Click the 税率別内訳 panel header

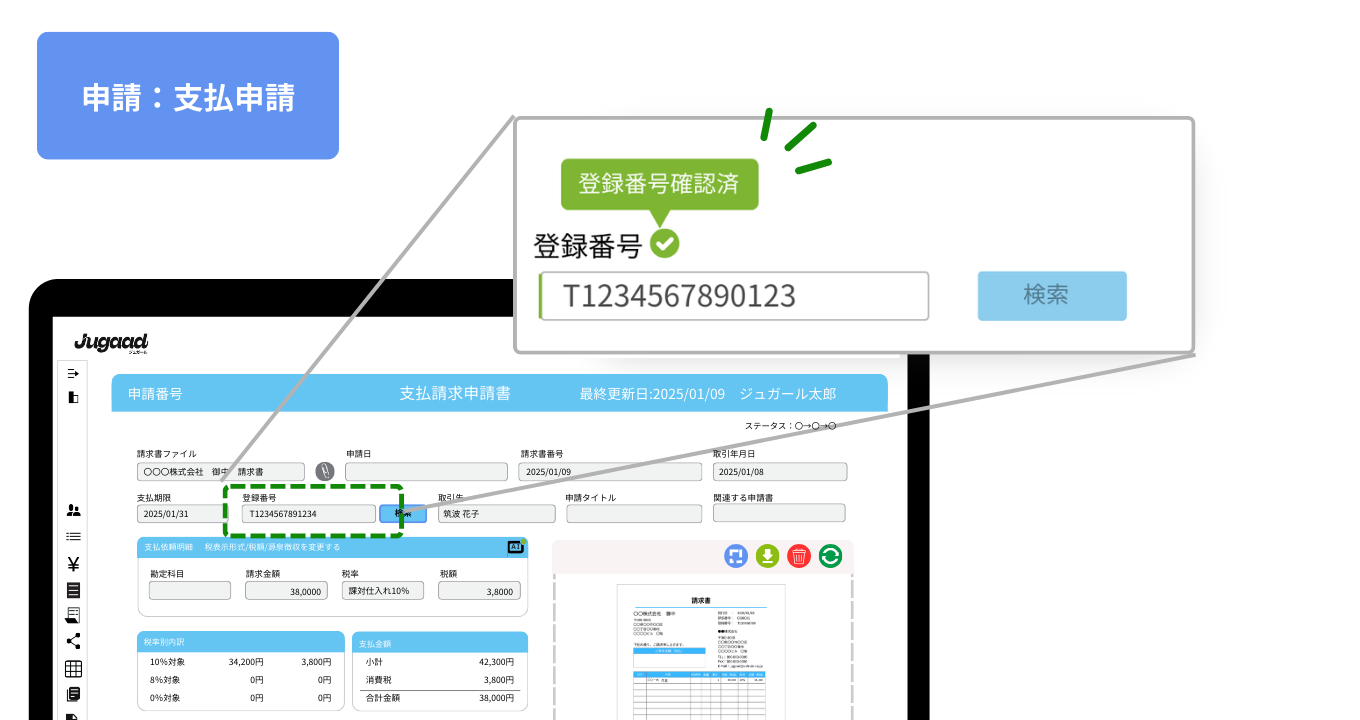coord(240,642)
